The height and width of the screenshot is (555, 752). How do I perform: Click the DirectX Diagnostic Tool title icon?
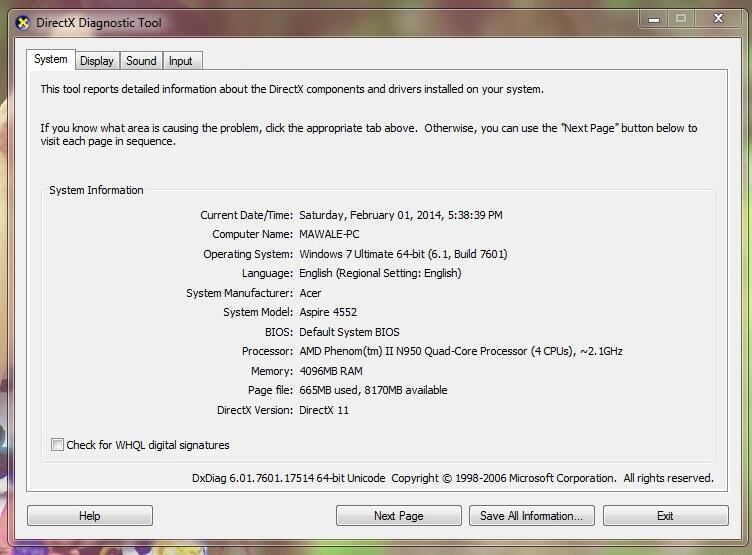point(23,23)
